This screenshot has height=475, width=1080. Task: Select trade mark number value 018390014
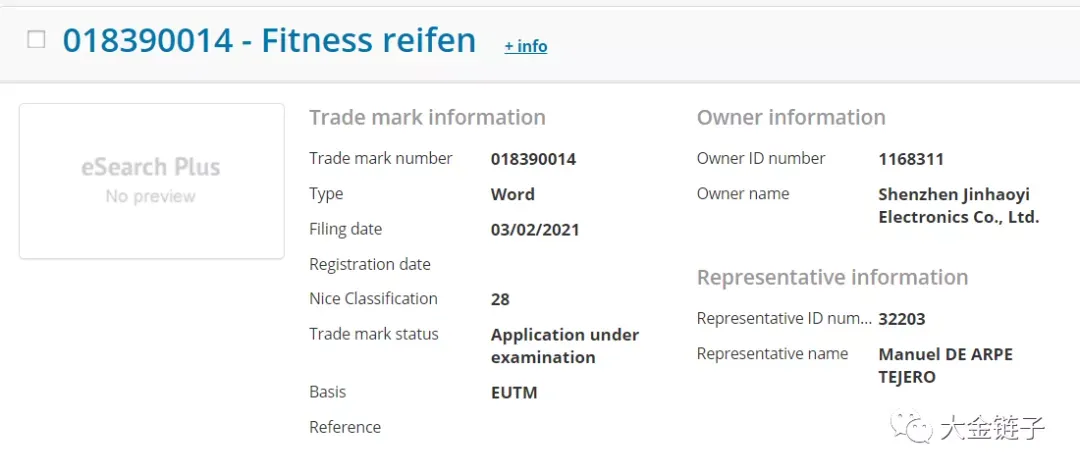click(x=533, y=159)
